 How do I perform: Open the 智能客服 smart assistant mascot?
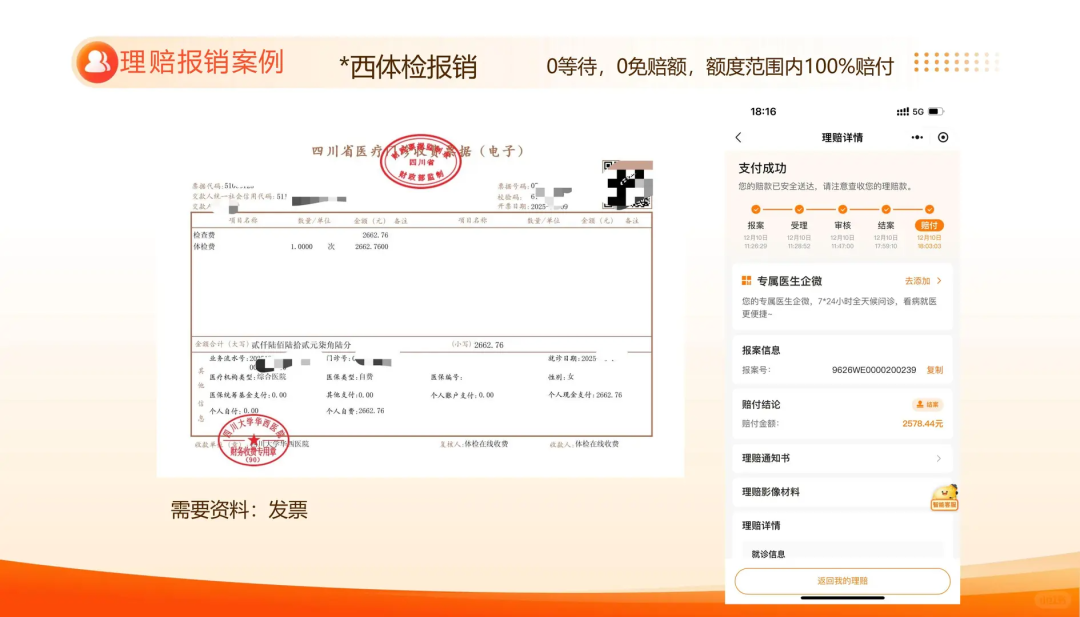944,496
